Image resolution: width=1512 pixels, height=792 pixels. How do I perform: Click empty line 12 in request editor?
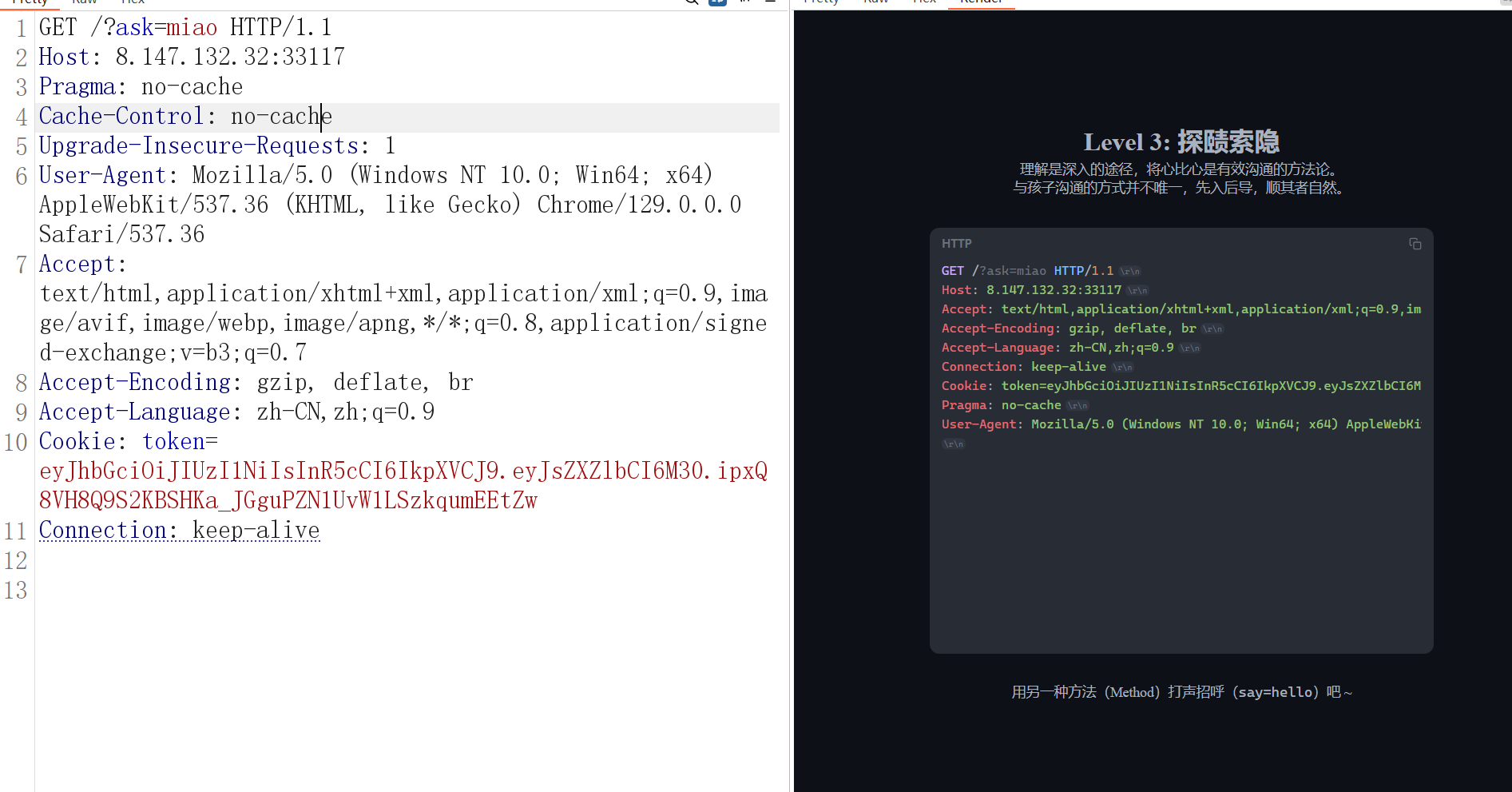click(x=407, y=560)
